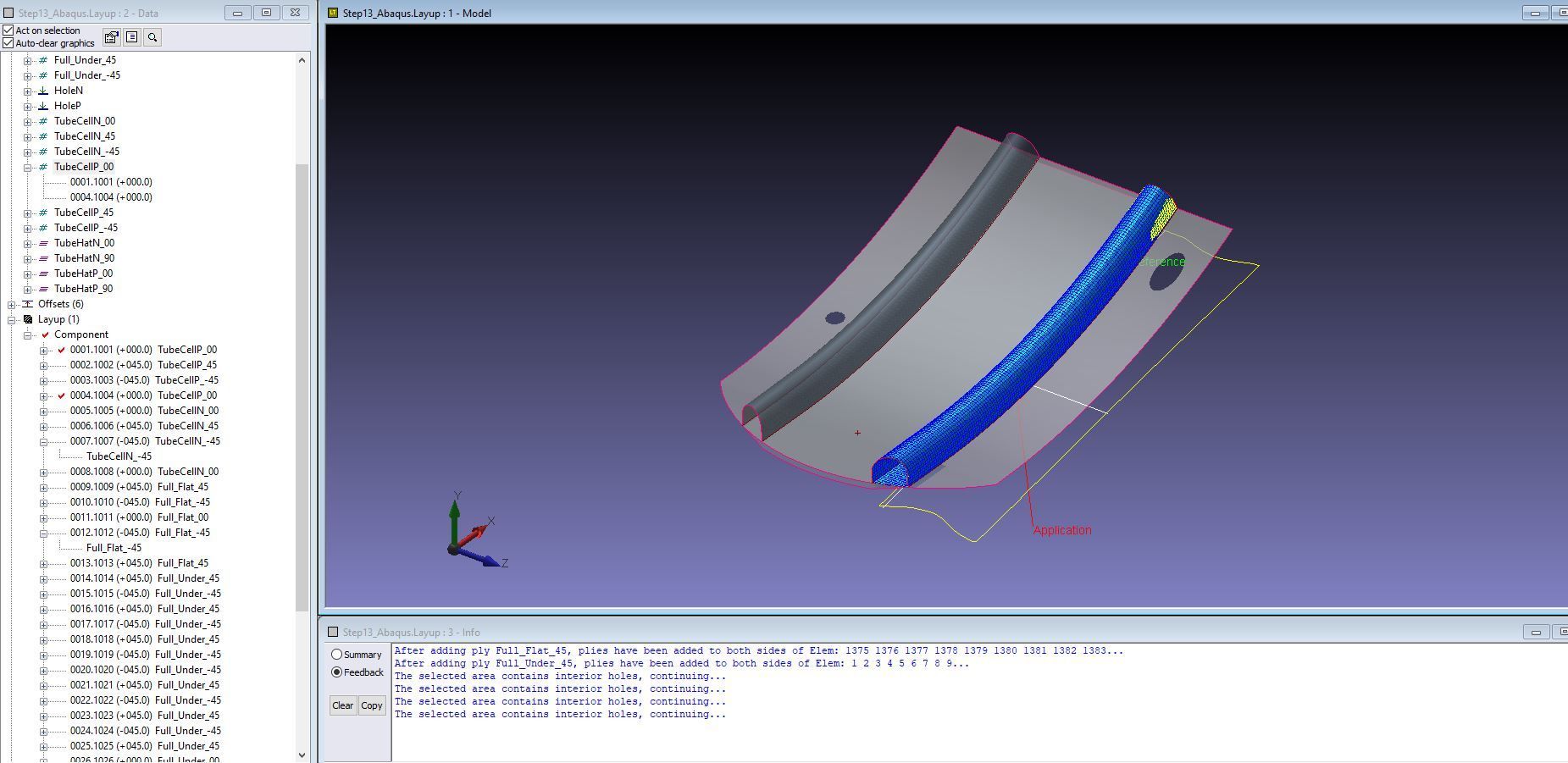This screenshot has width=1568, height=763.
Task: Select the Full_Flat_-45 child under row 0012.1012
Action: (114, 548)
